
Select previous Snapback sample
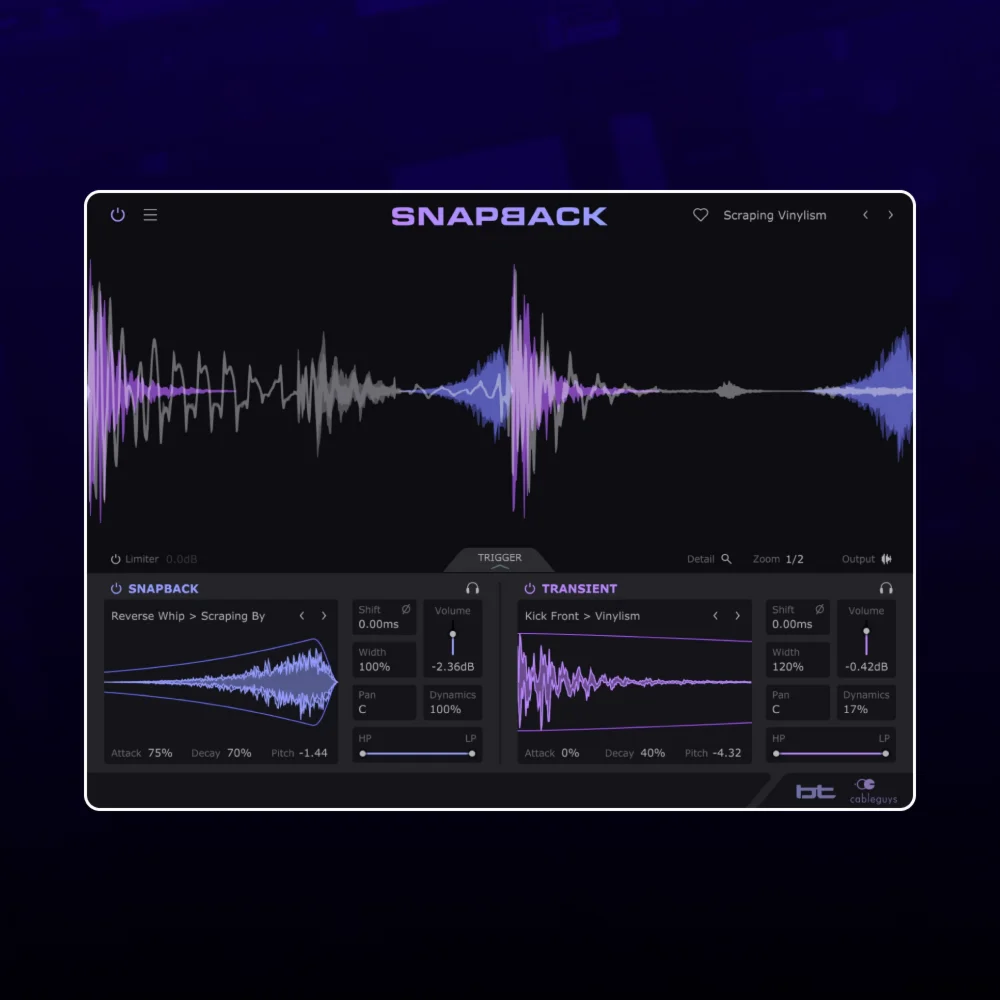point(302,615)
